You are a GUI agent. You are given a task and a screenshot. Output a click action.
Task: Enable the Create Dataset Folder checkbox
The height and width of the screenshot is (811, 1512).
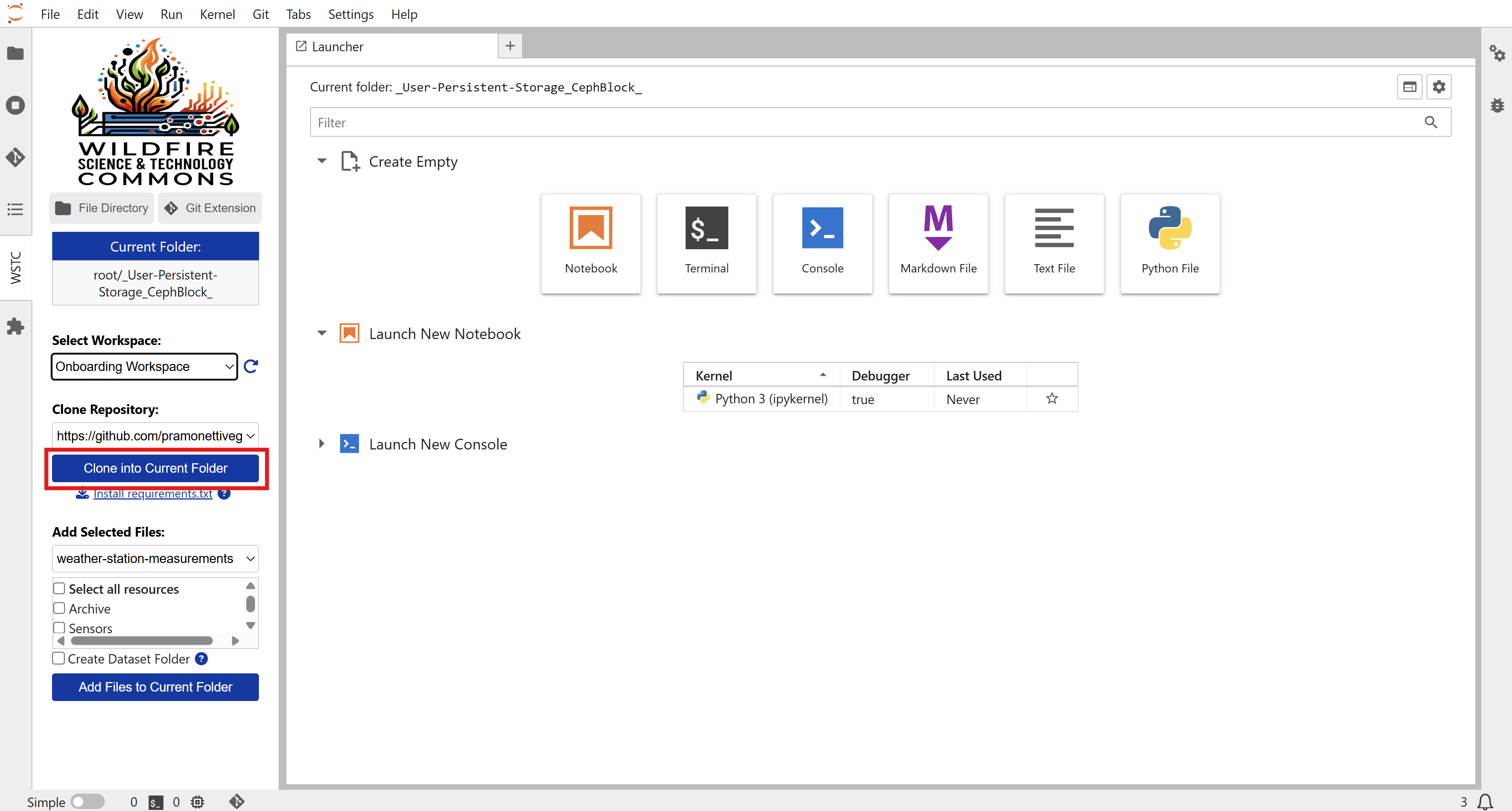59,658
